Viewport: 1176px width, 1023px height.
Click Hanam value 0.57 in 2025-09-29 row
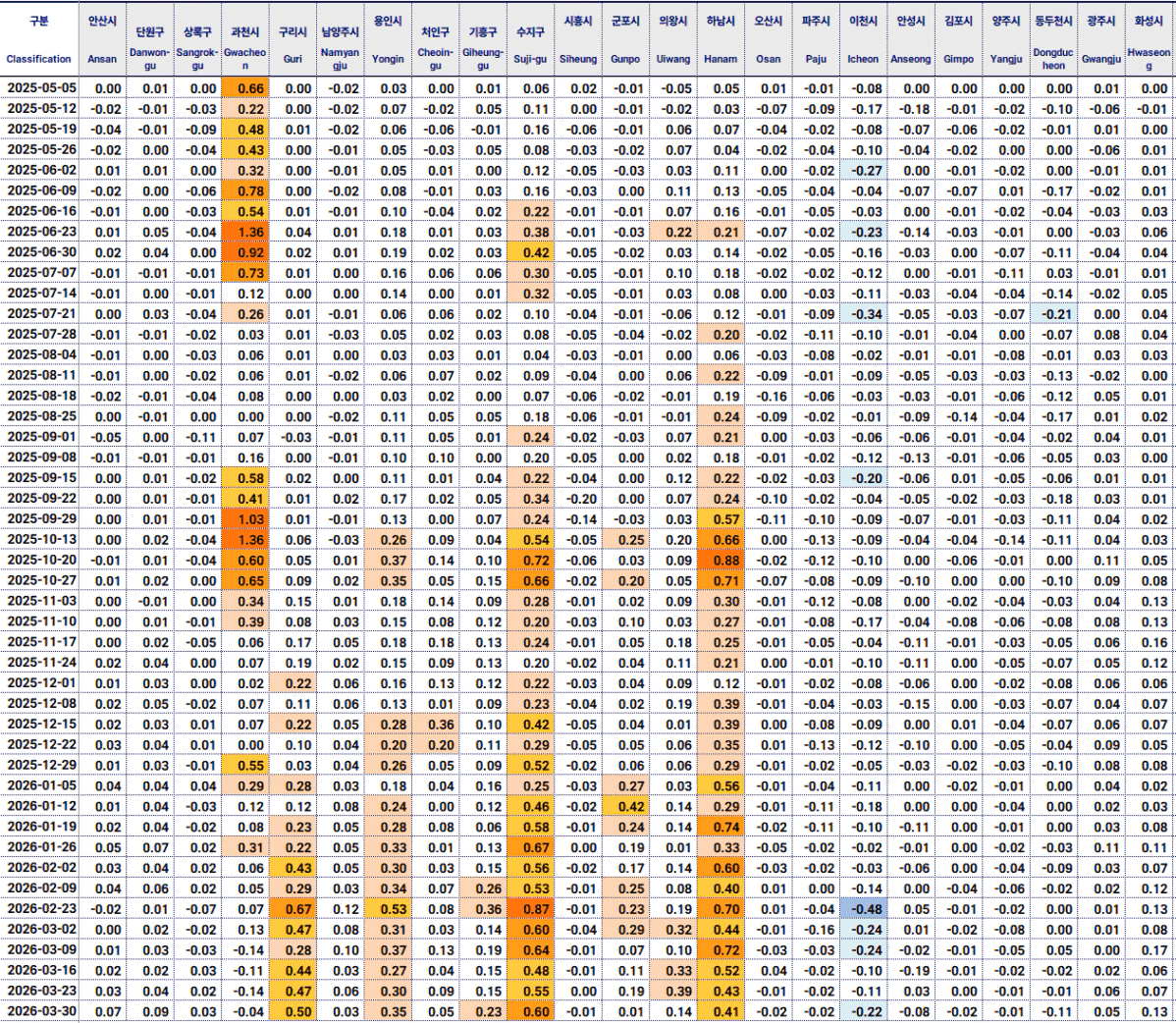721,519
